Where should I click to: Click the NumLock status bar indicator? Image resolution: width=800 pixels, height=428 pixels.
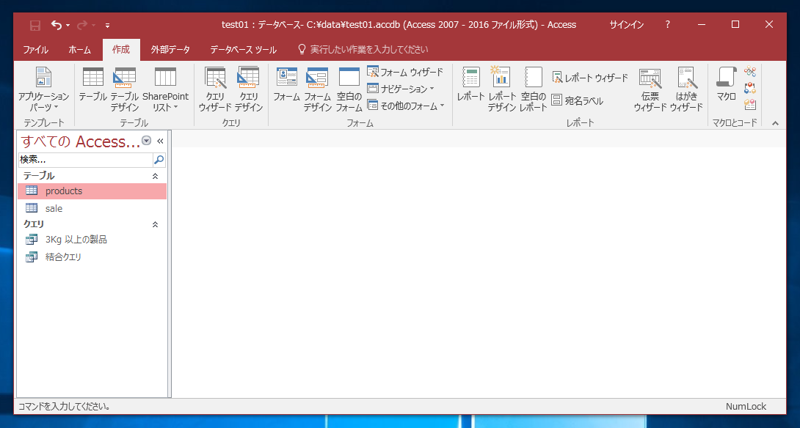click(x=746, y=407)
